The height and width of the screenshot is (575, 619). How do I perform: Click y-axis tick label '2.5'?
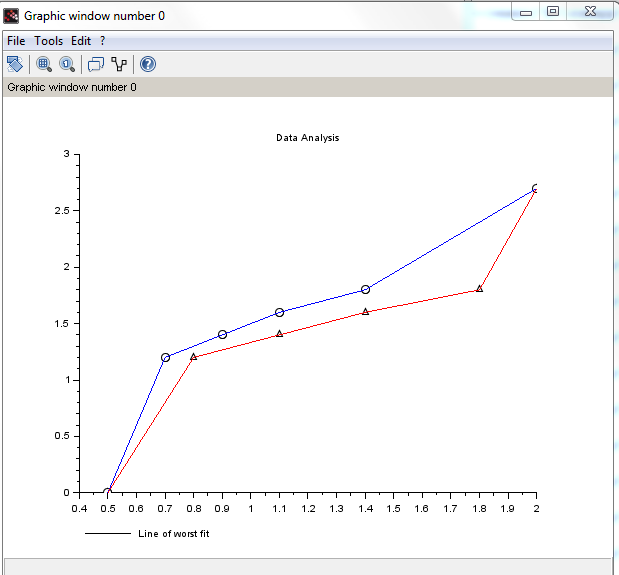point(62,211)
